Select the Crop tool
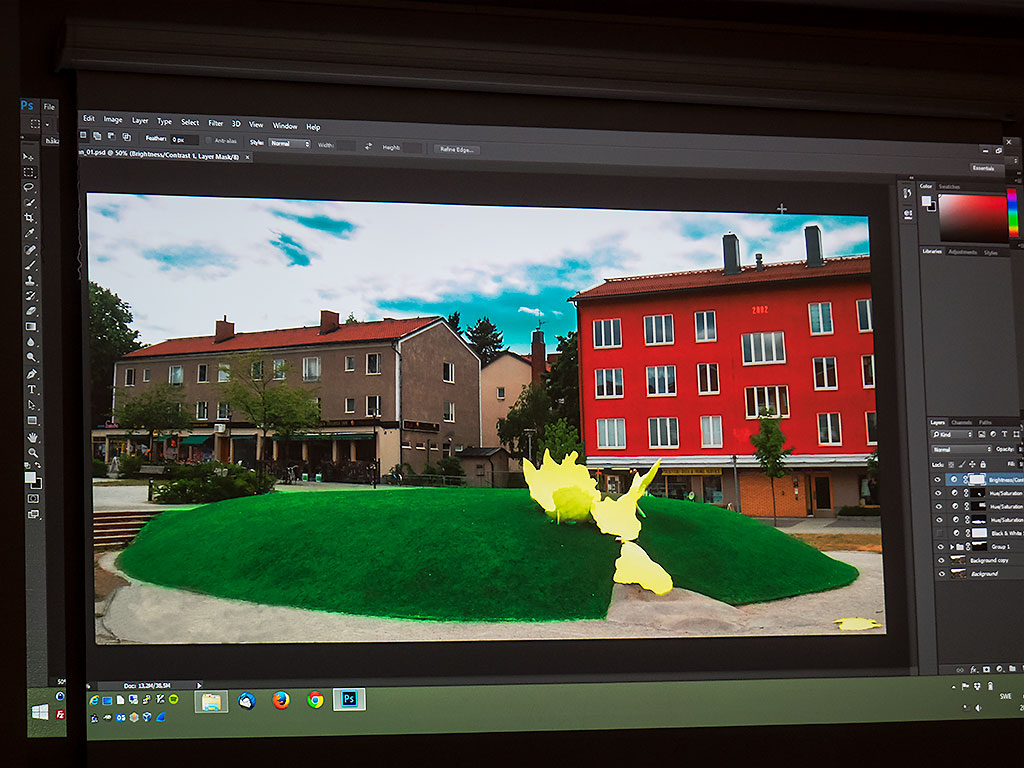The height and width of the screenshot is (768, 1024). pyautogui.click(x=30, y=217)
